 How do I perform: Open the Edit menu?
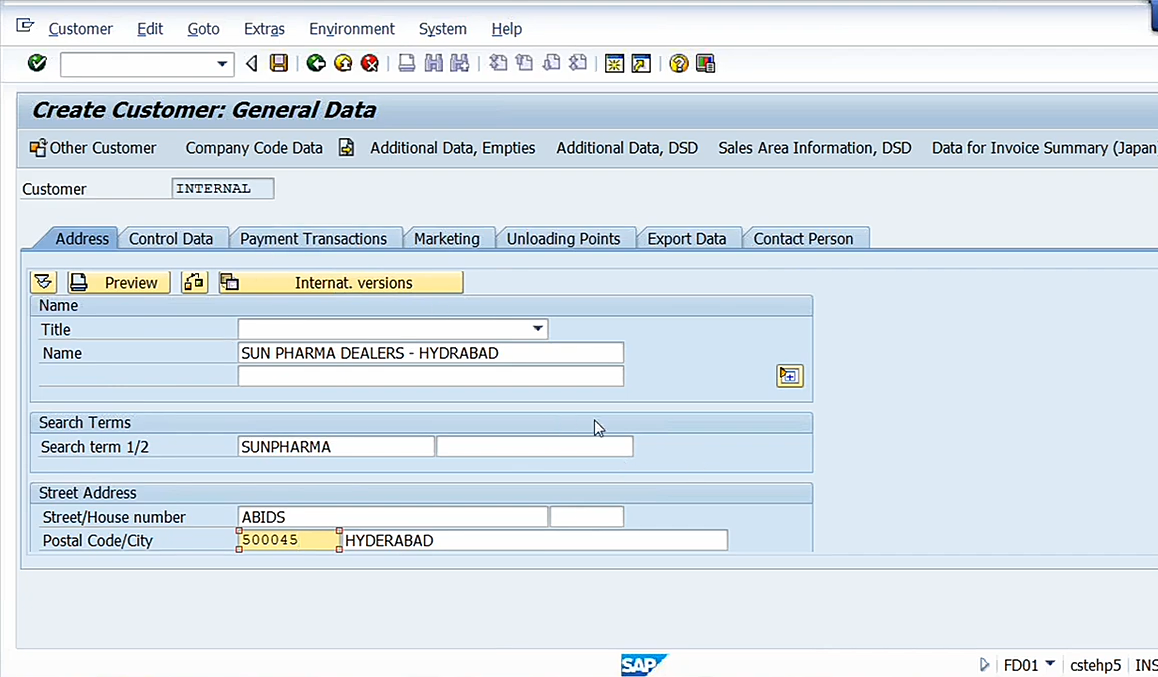[150, 29]
